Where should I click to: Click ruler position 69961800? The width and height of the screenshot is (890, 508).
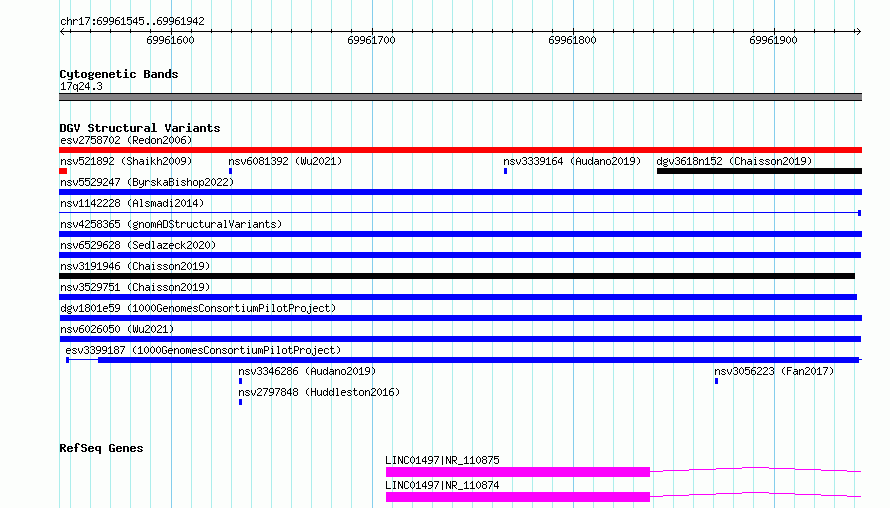click(x=572, y=40)
